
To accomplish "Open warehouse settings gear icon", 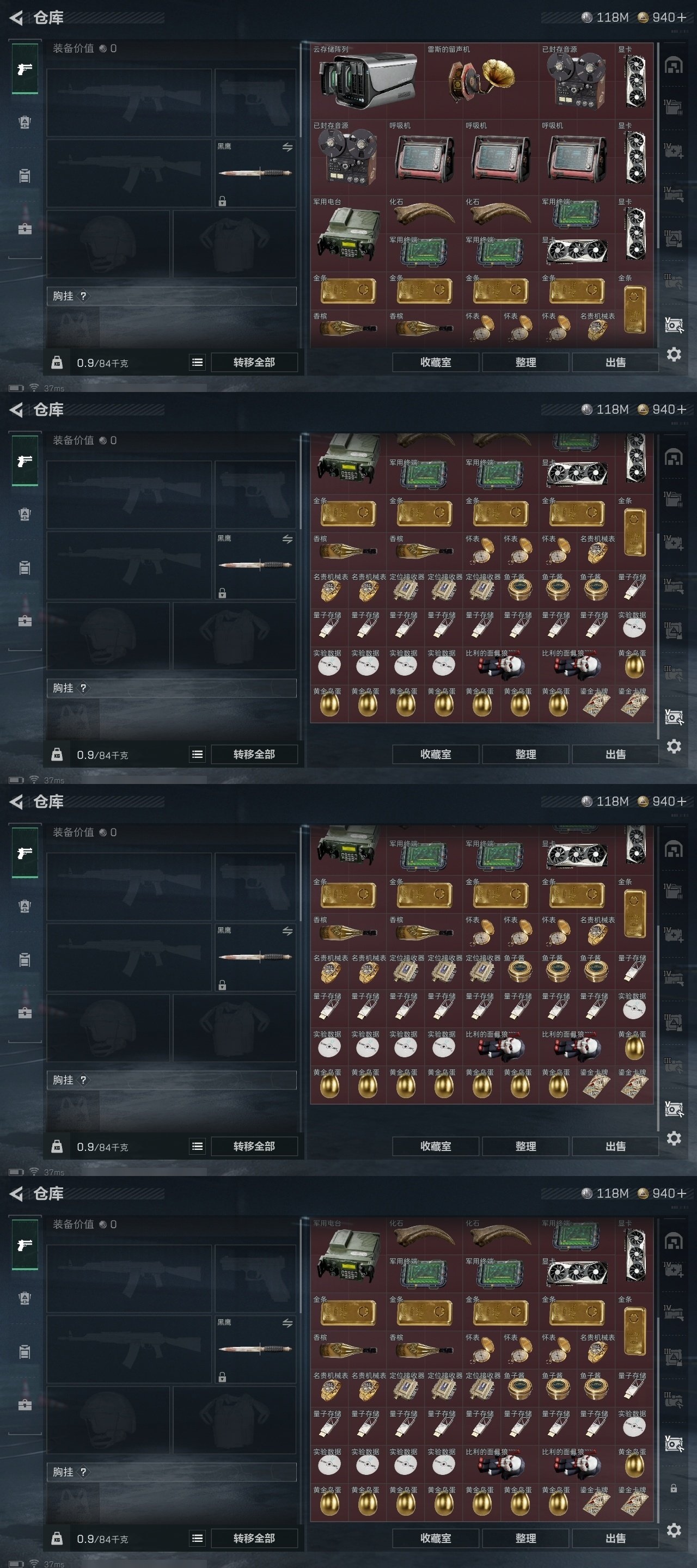I will pos(673,354).
